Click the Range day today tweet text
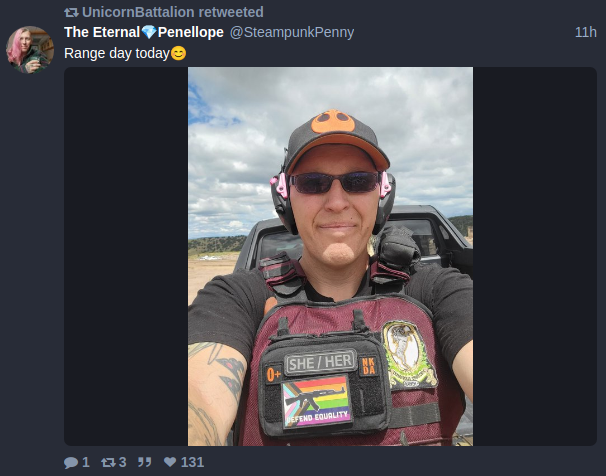 pos(117,53)
